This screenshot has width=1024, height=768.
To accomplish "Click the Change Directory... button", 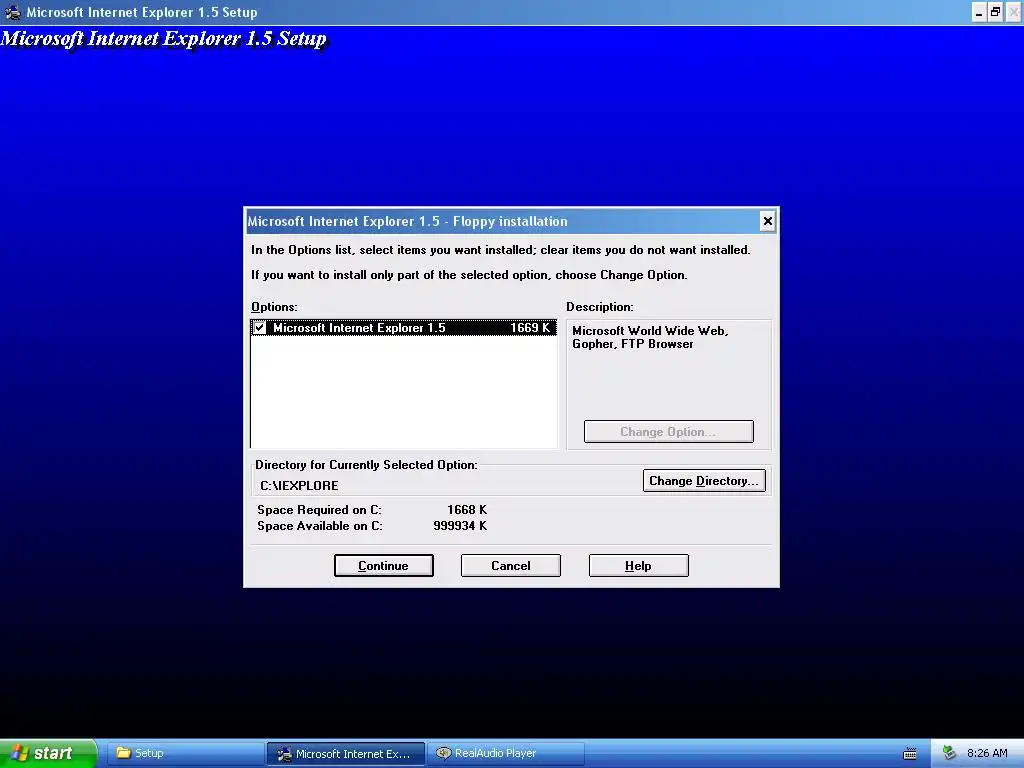I will click(x=704, y=481).
